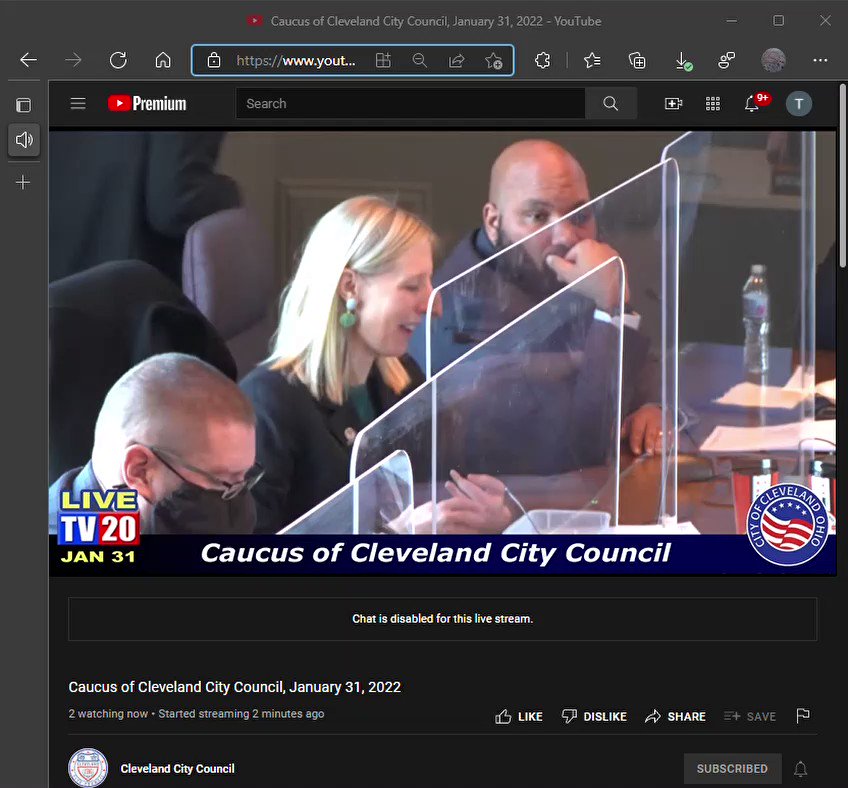Go back to the previous page
The height and width of the screenshot is (788, 848).
pos(28,60)
